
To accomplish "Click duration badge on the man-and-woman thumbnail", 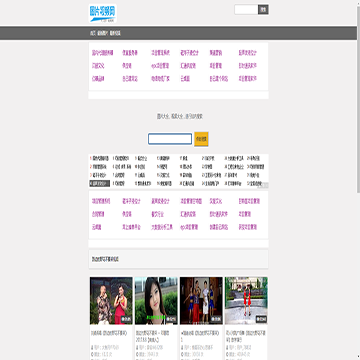I will point(126,319).
